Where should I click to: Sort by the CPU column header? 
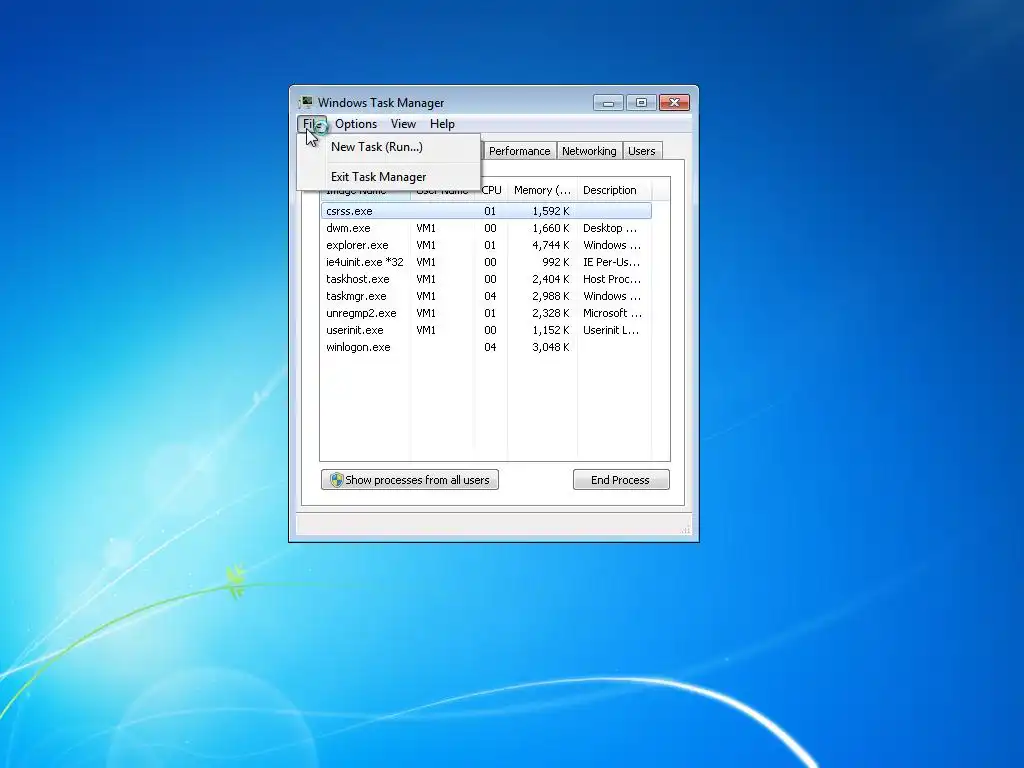point(492,190)
